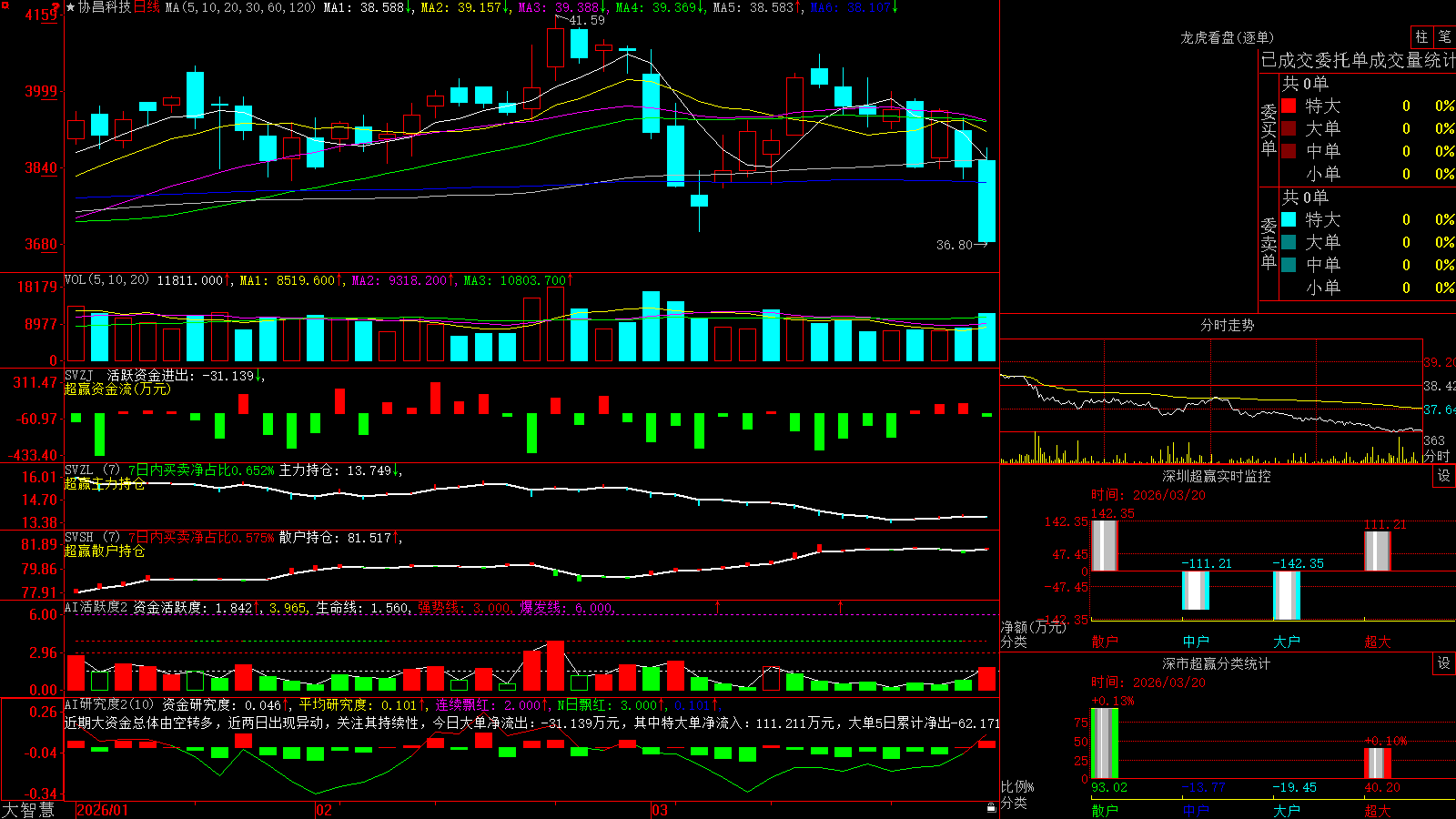Viewport: 1456px width, 819px height.
Task: Click the -111.21 中户 bar in realtime monitor
Action: pyautogui.click(x=1196, y=591)
